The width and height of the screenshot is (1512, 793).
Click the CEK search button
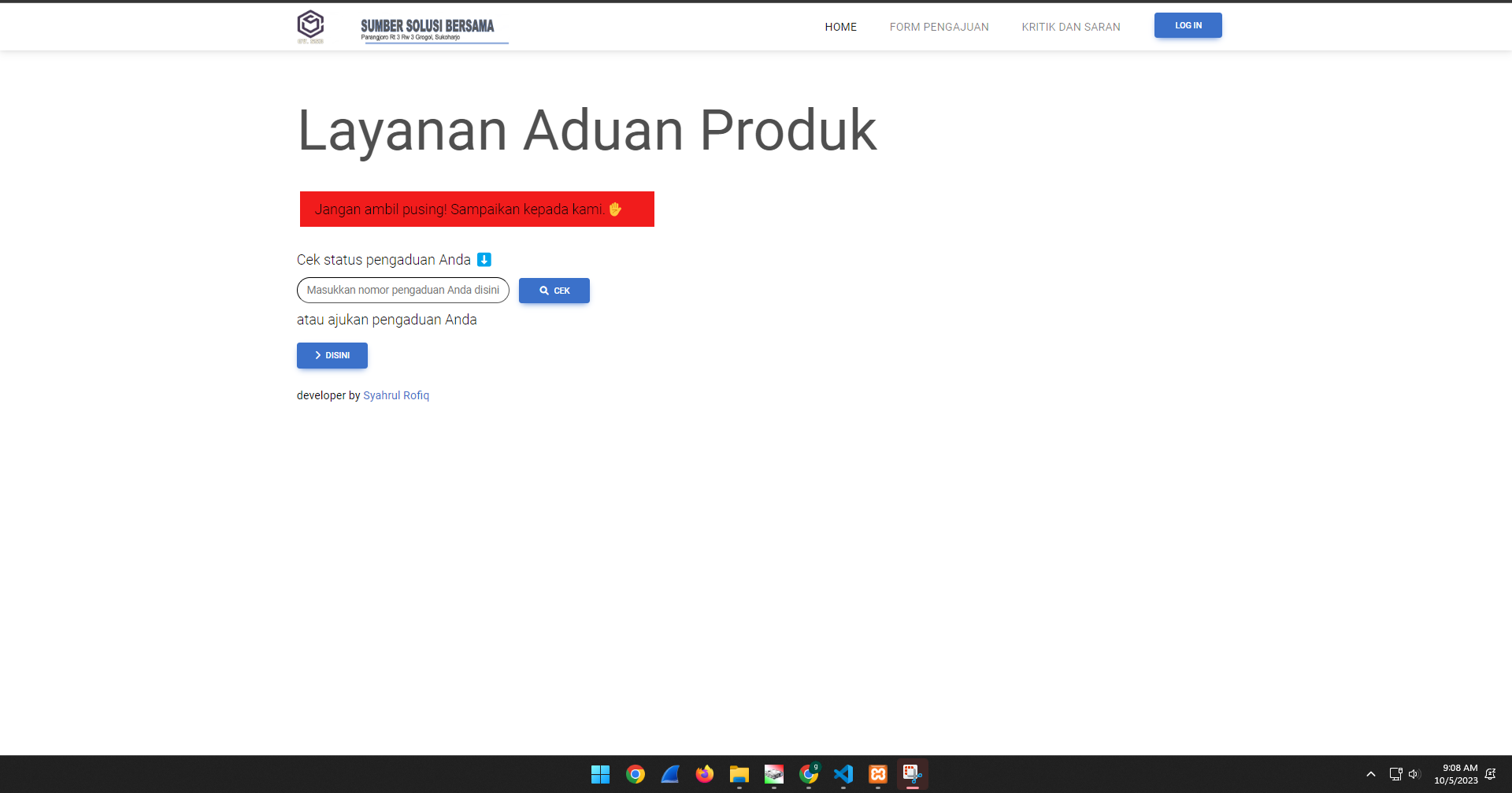[554, 291]
